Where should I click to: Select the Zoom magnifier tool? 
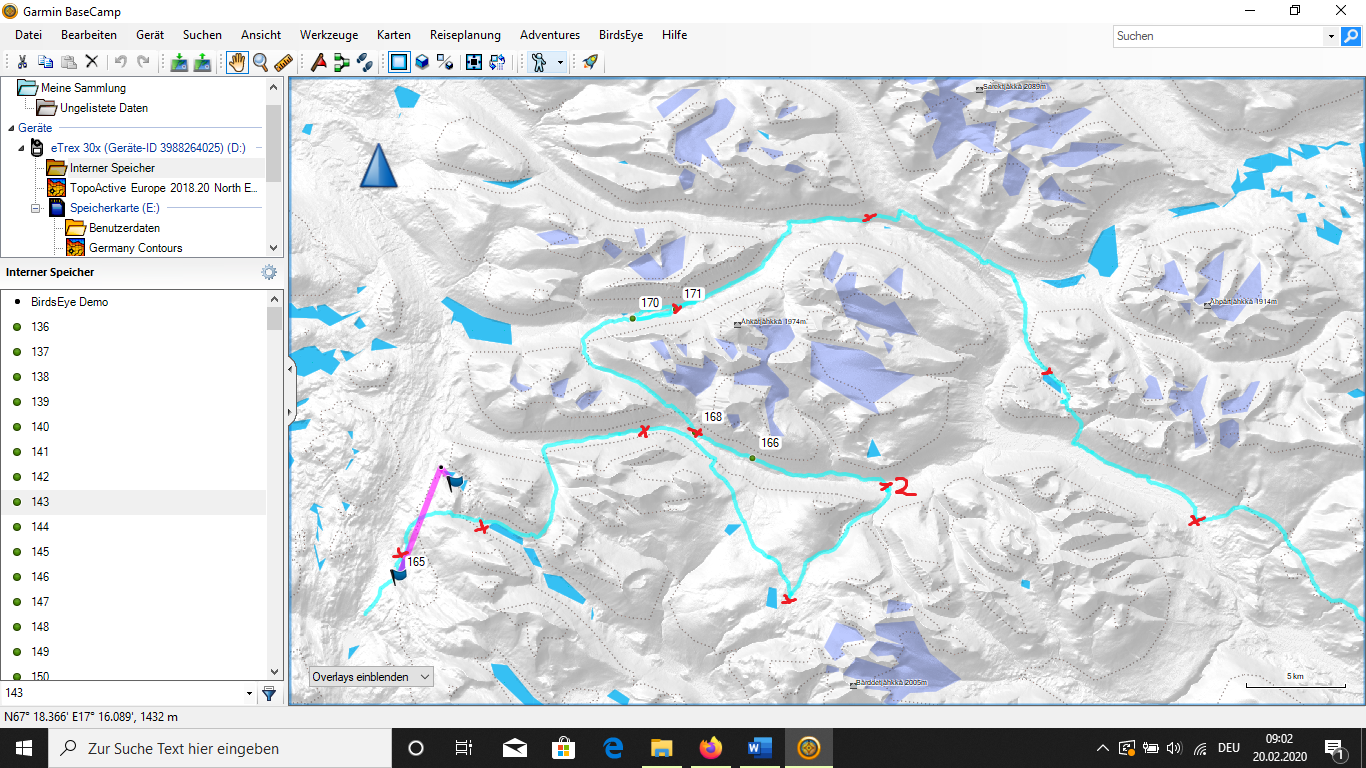pyautogui.click(x=260, y=62)
